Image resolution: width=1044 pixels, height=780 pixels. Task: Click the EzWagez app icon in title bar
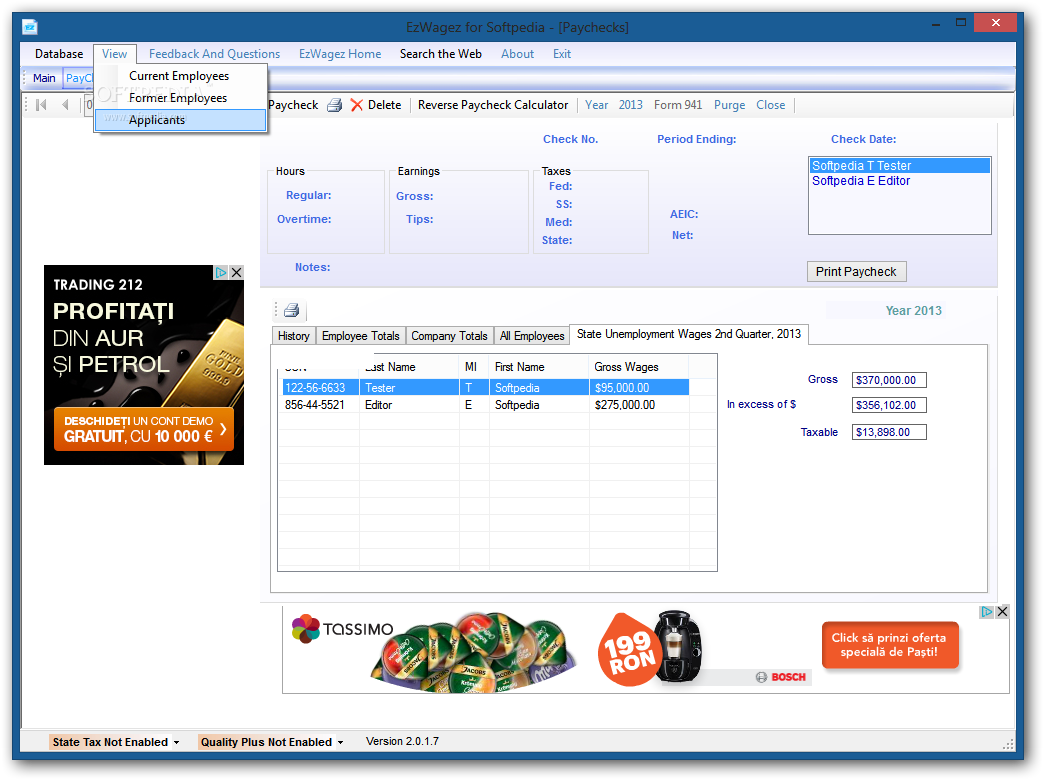tap(30, 27)
